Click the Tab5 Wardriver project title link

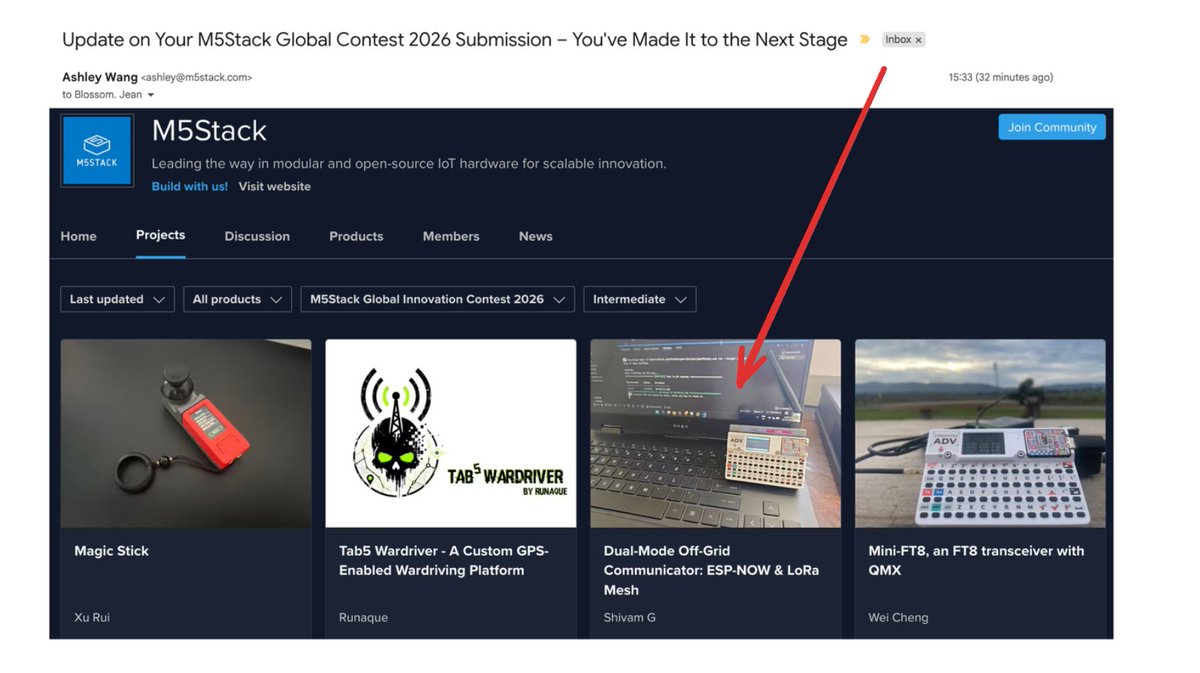[x=444, y=560]
